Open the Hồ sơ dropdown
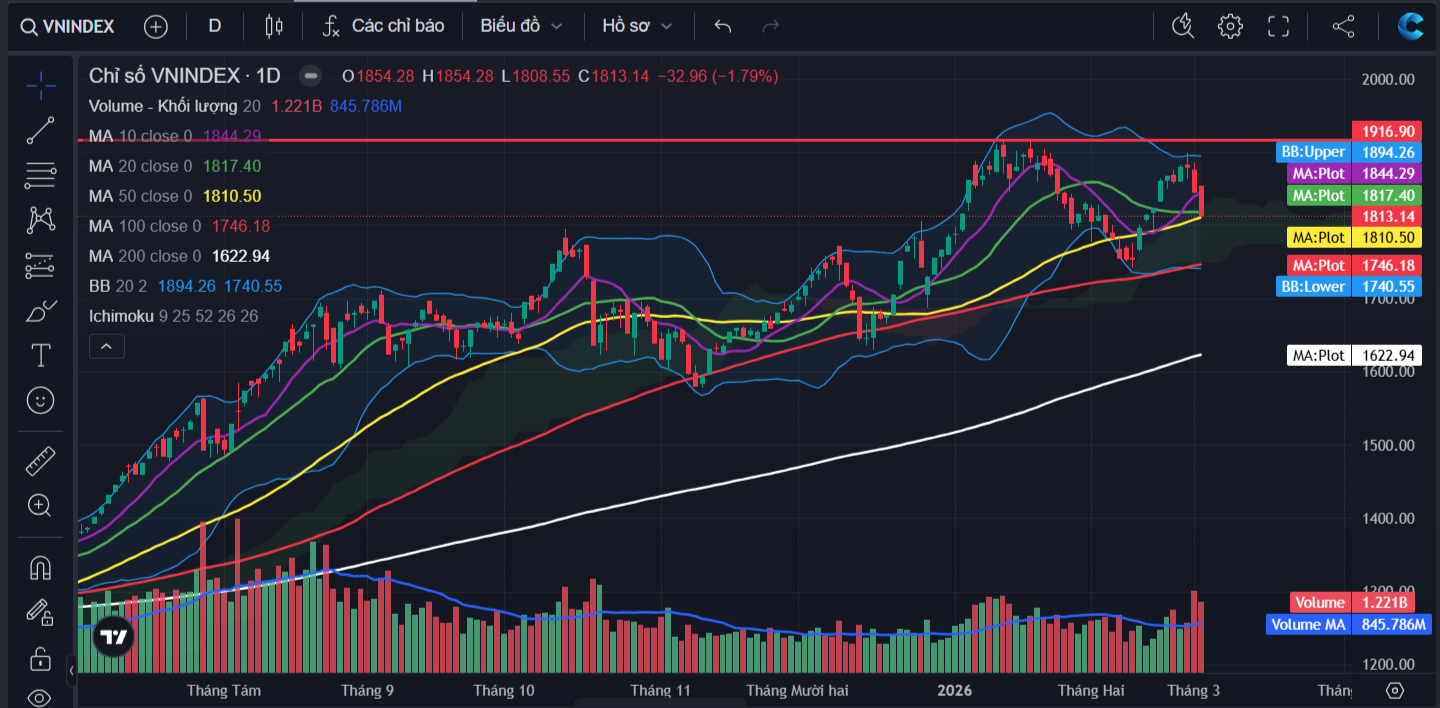 click(637, 26)
